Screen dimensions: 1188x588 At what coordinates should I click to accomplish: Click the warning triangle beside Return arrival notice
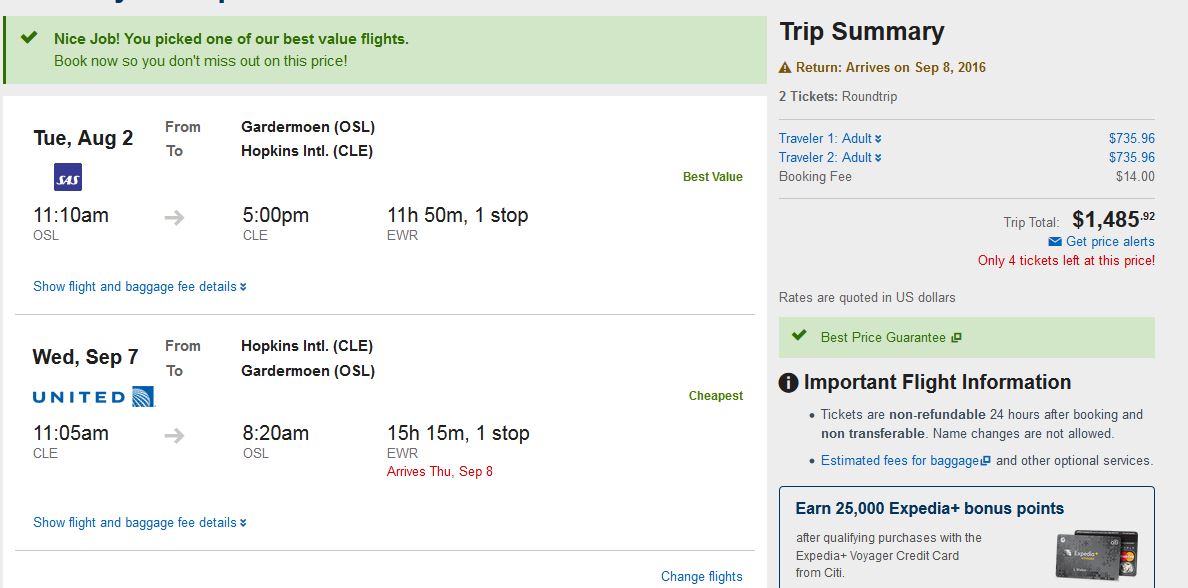coord(785,68)
